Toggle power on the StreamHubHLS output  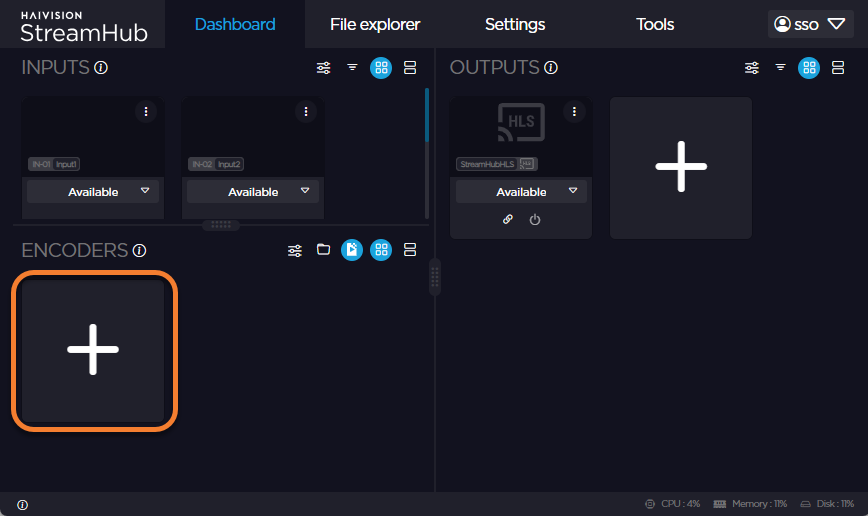tap(535, 220)
